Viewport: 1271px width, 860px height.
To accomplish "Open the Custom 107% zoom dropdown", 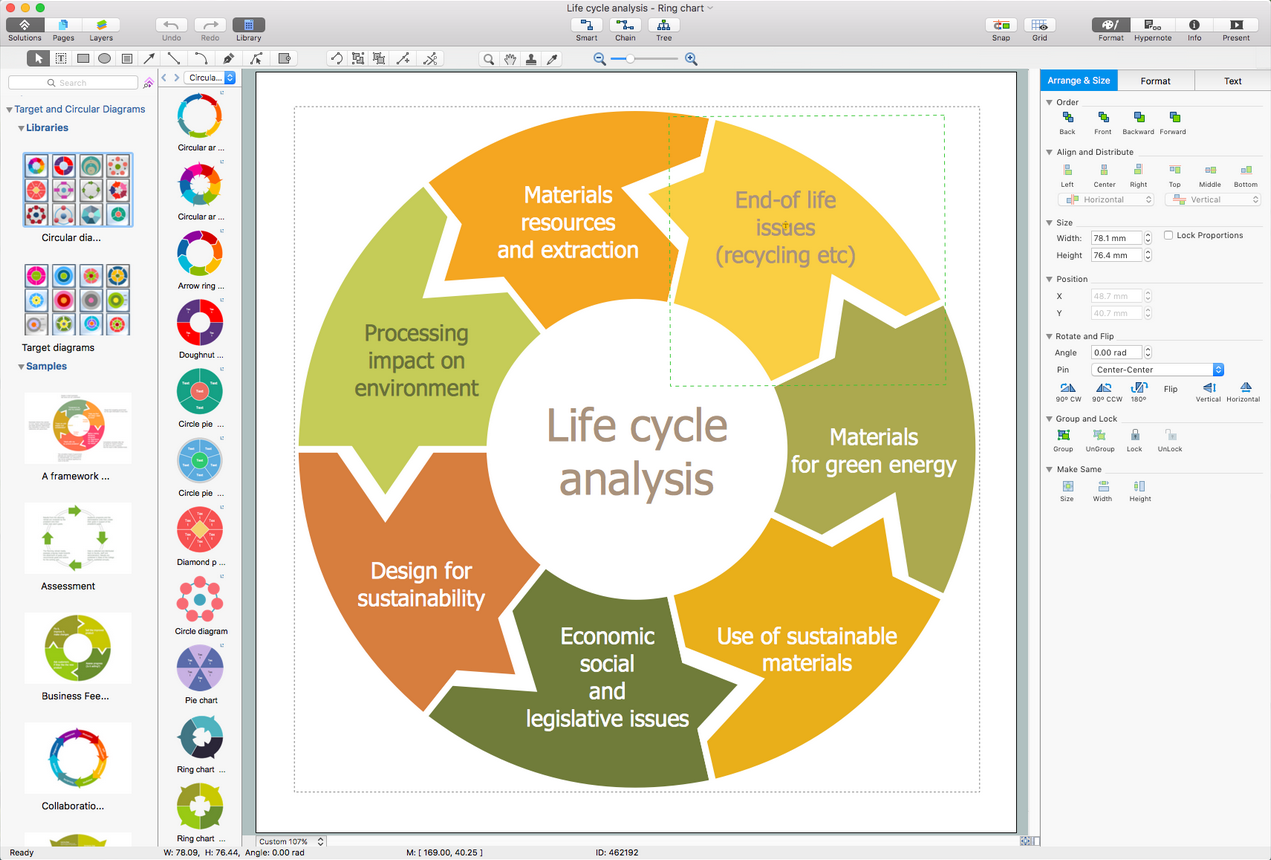I will pos(290,842).
